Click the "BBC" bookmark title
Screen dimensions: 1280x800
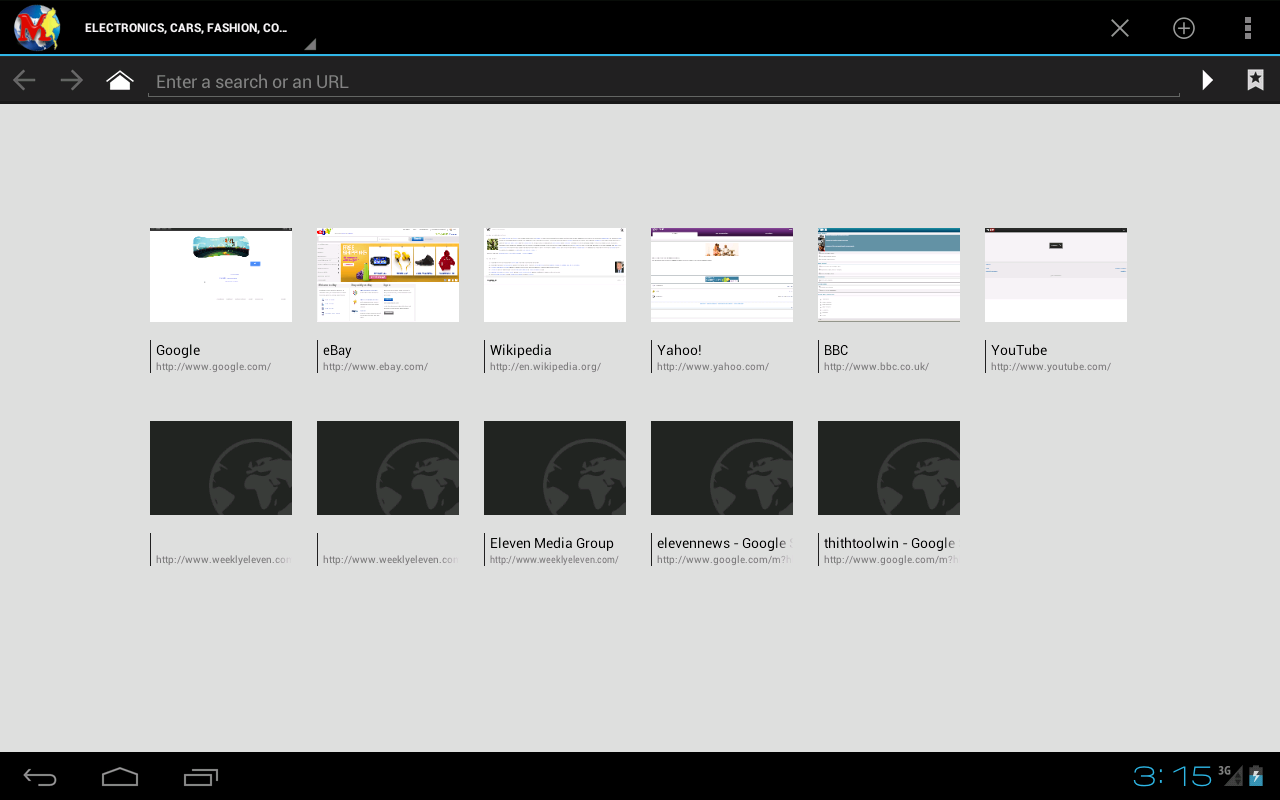coord(836,350)
